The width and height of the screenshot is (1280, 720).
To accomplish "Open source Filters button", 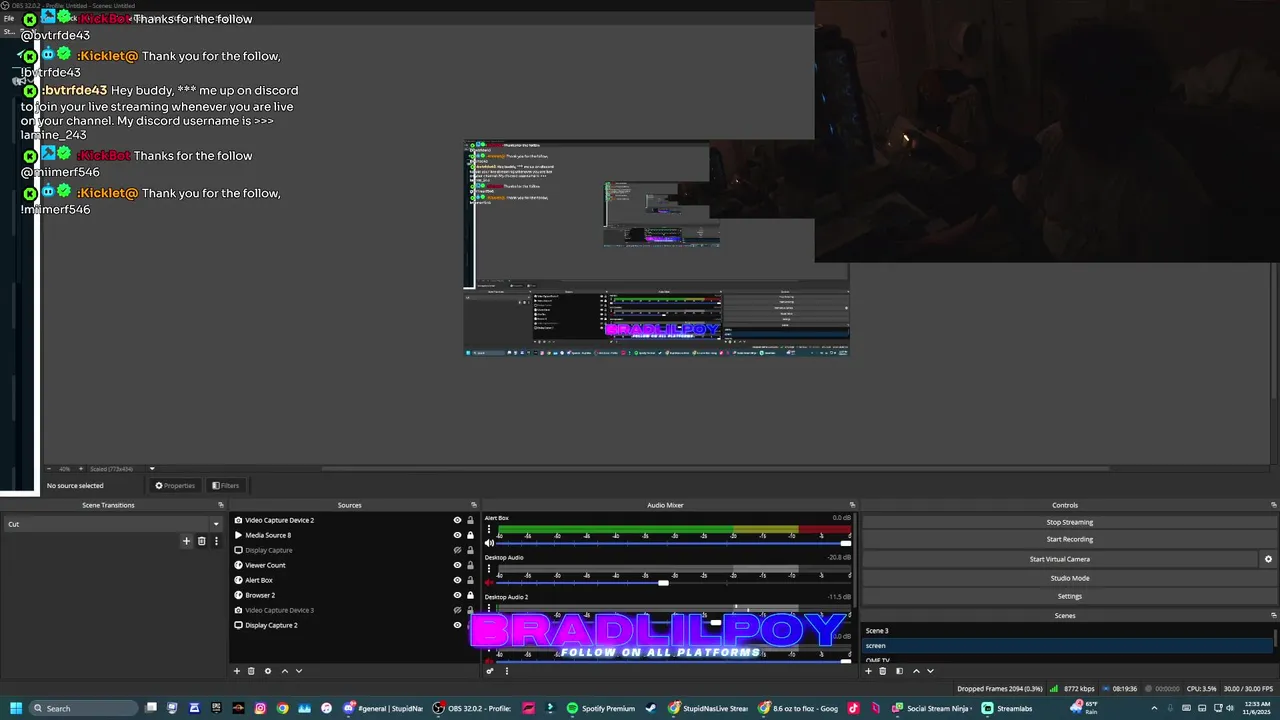I will click(x=225, y=486).
